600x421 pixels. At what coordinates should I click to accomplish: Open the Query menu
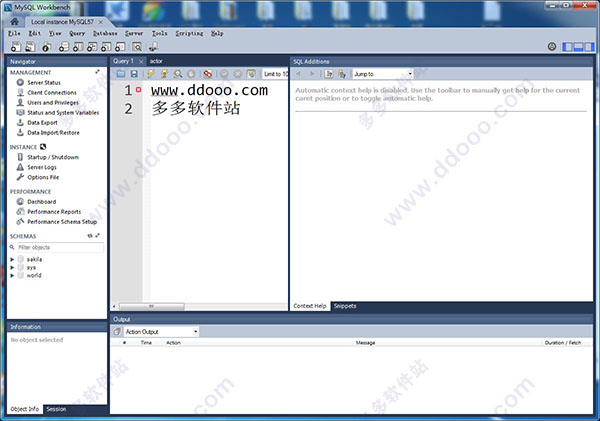77,33
